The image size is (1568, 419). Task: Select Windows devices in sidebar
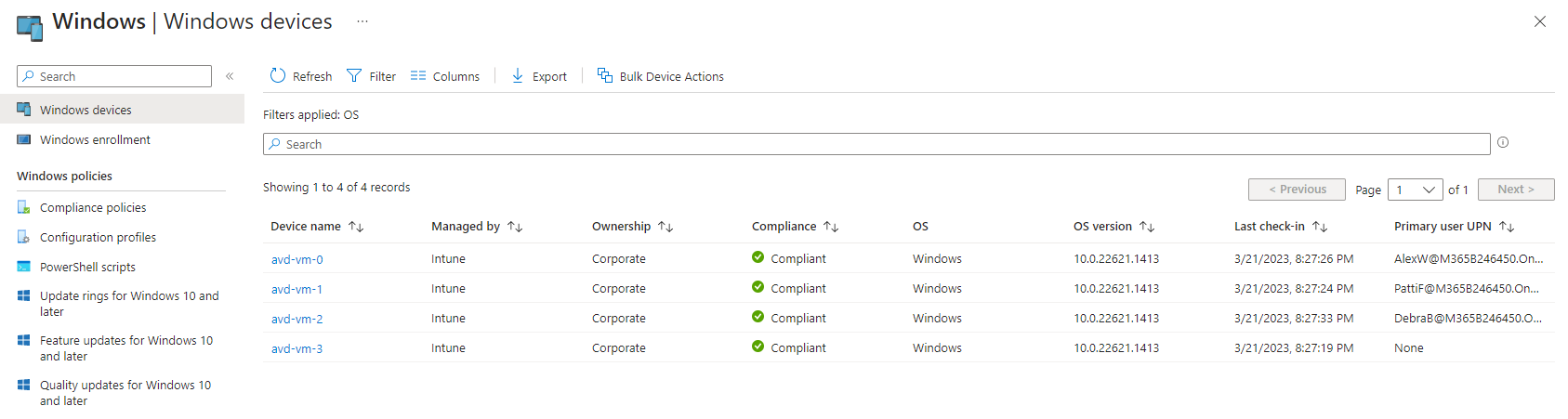[x=122, y=110]
